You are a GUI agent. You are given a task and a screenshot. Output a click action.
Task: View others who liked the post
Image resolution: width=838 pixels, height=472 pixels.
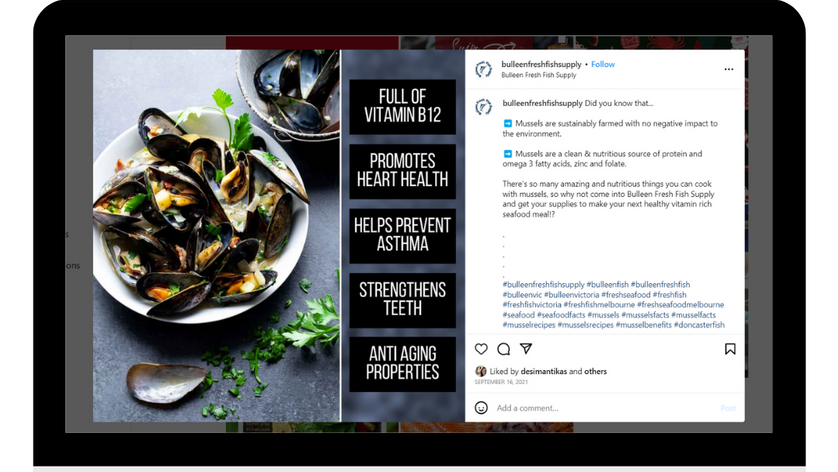[595, 371]
